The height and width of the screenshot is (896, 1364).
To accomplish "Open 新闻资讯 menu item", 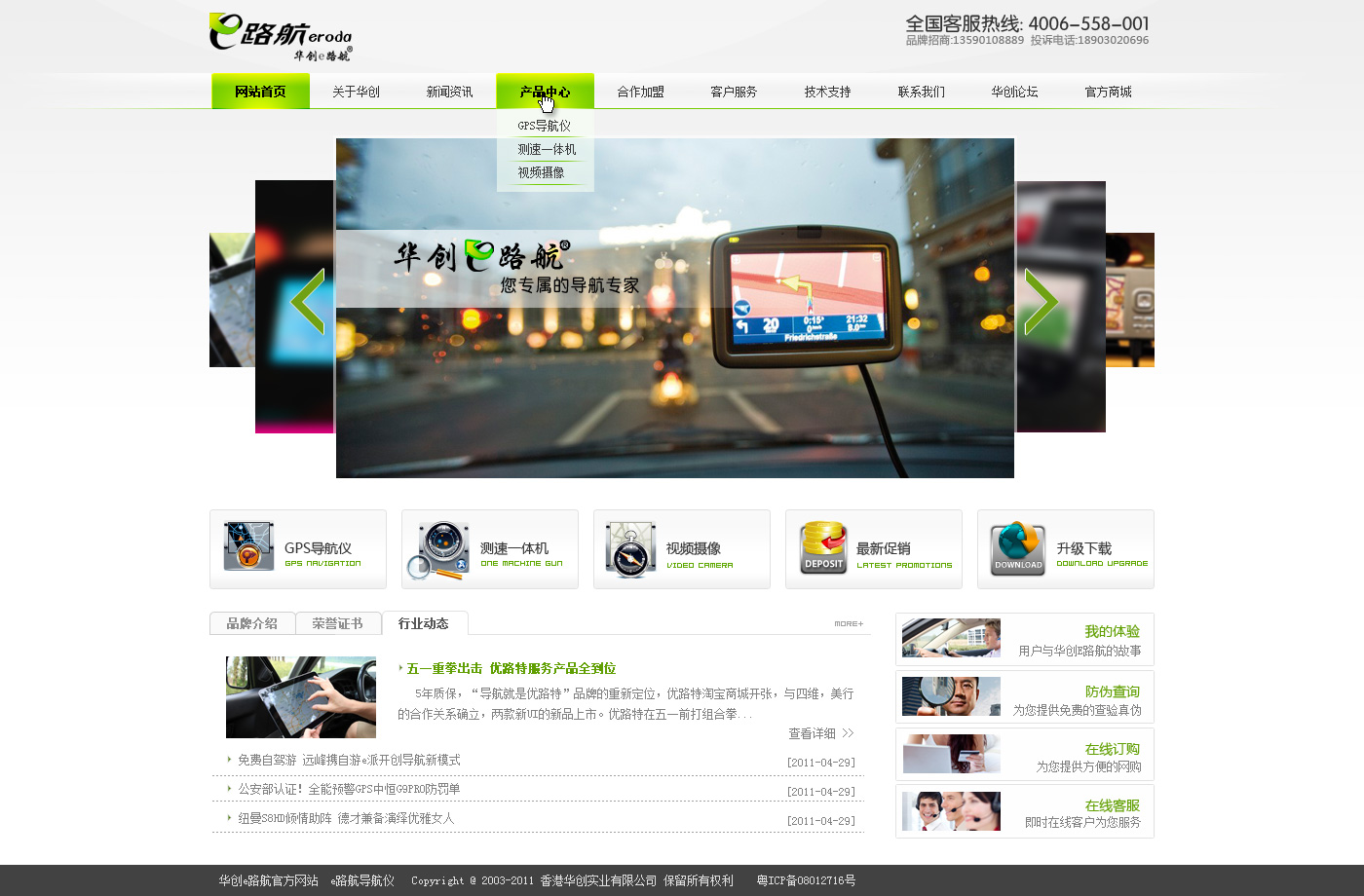I will (449, 92).
